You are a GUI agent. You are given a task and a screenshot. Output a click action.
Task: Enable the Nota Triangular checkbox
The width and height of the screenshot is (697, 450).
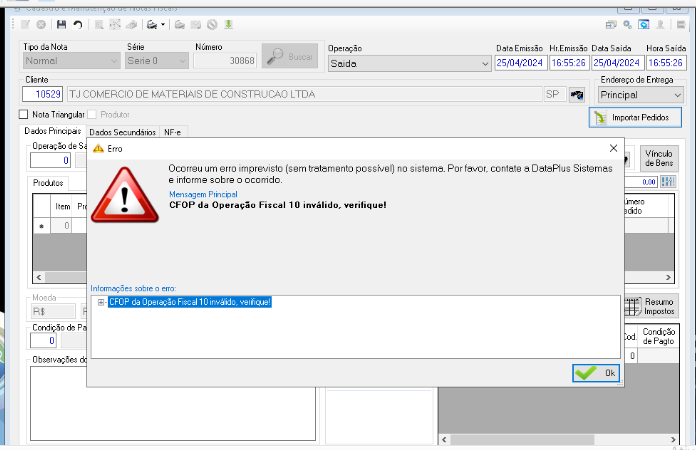(24, 115)
